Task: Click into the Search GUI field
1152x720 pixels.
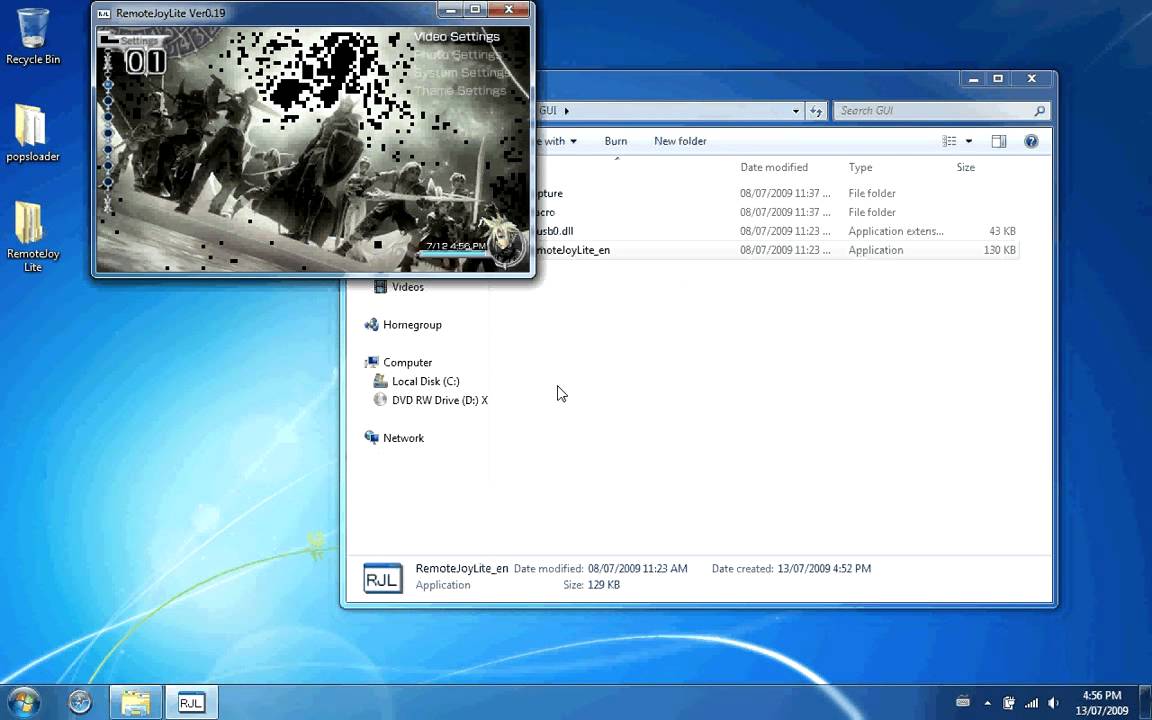Action: (940, 111)
